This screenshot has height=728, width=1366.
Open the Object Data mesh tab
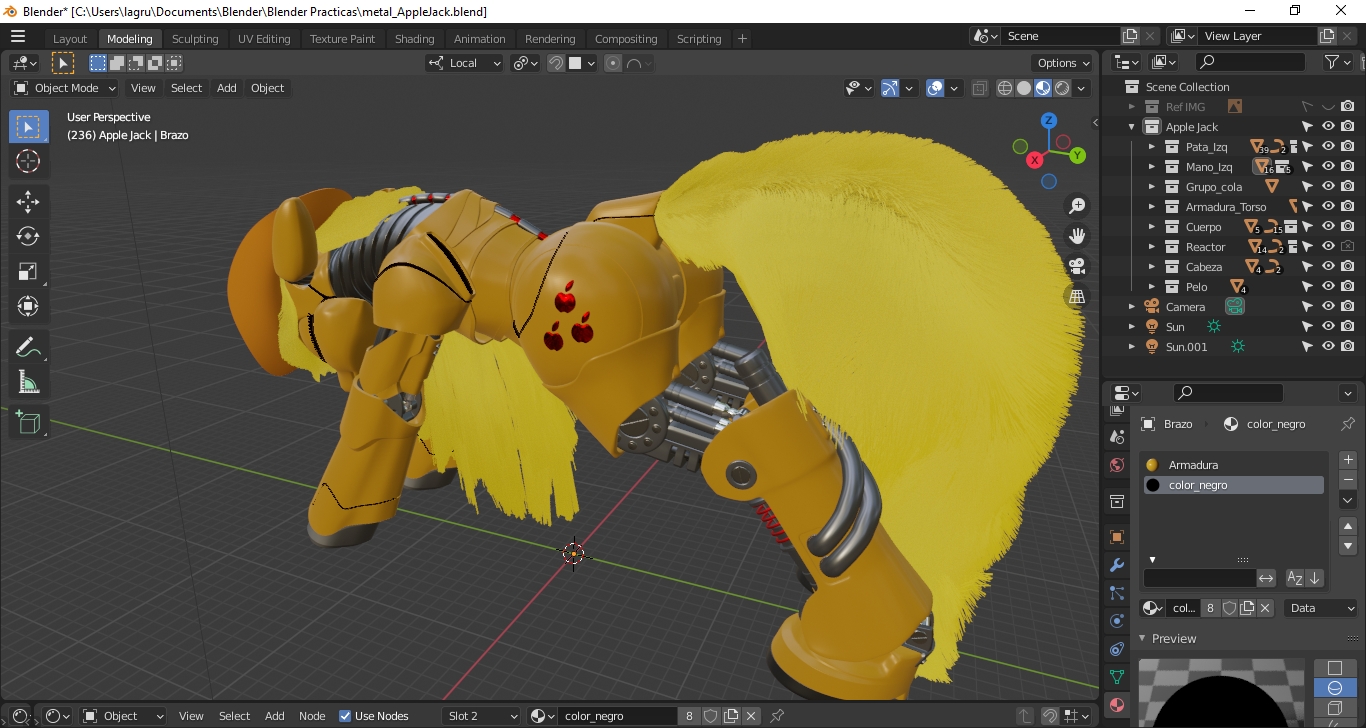tap(1117, 677)
